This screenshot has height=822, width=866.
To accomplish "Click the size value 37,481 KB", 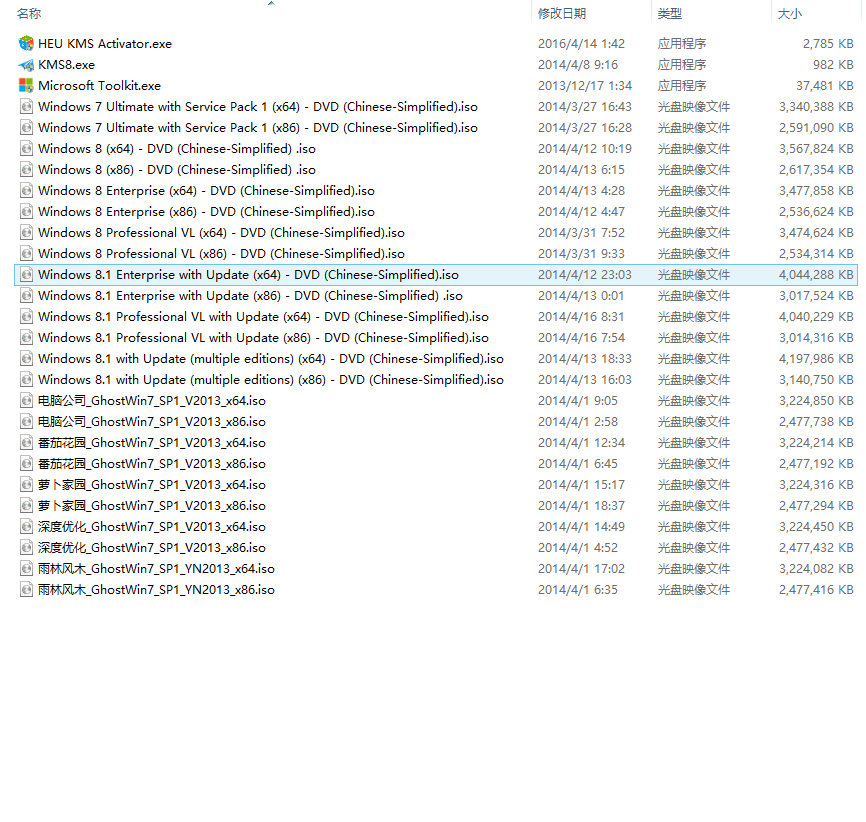I will [825, 86].
